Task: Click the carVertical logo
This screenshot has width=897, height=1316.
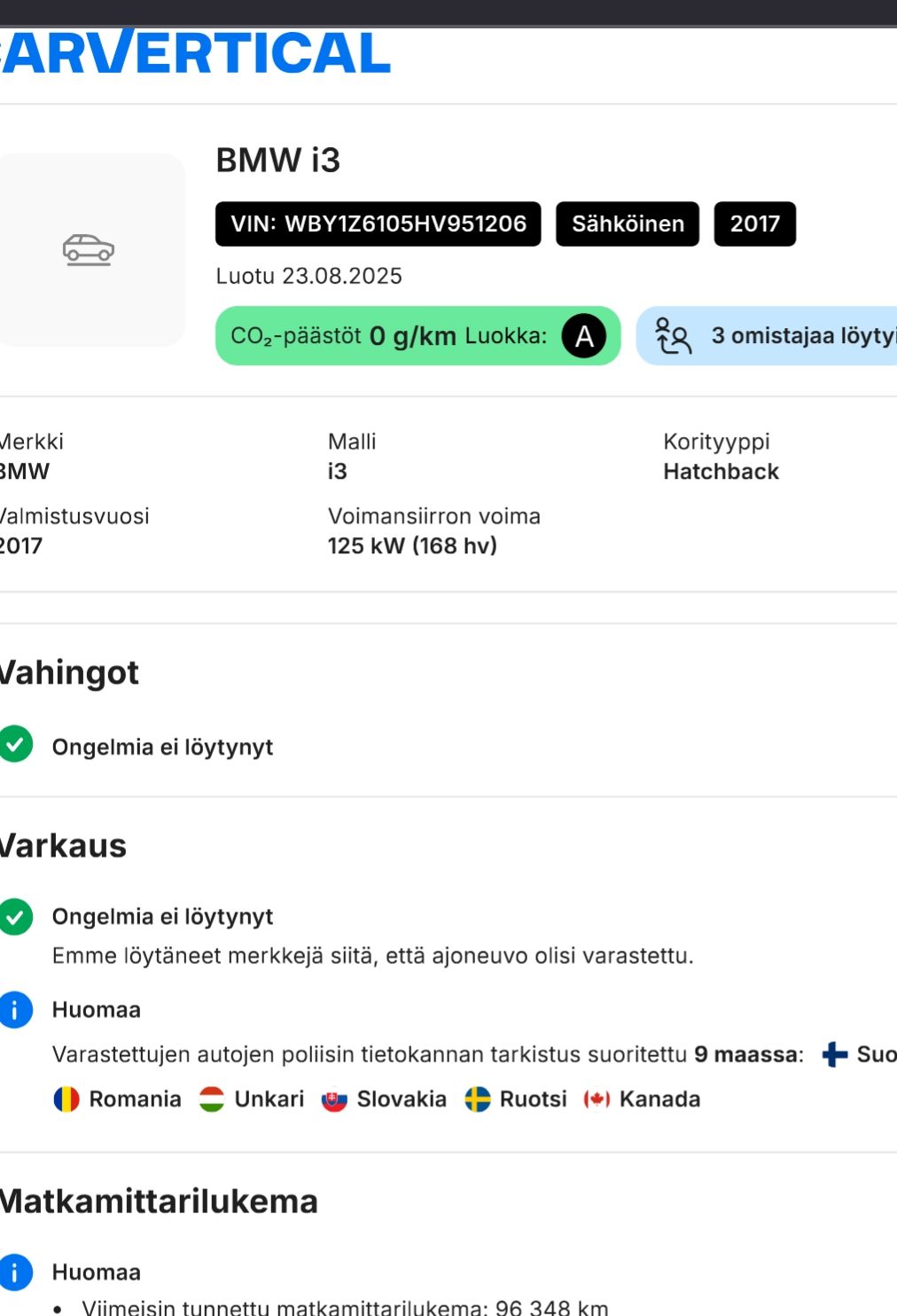Action: pos(195,53)
